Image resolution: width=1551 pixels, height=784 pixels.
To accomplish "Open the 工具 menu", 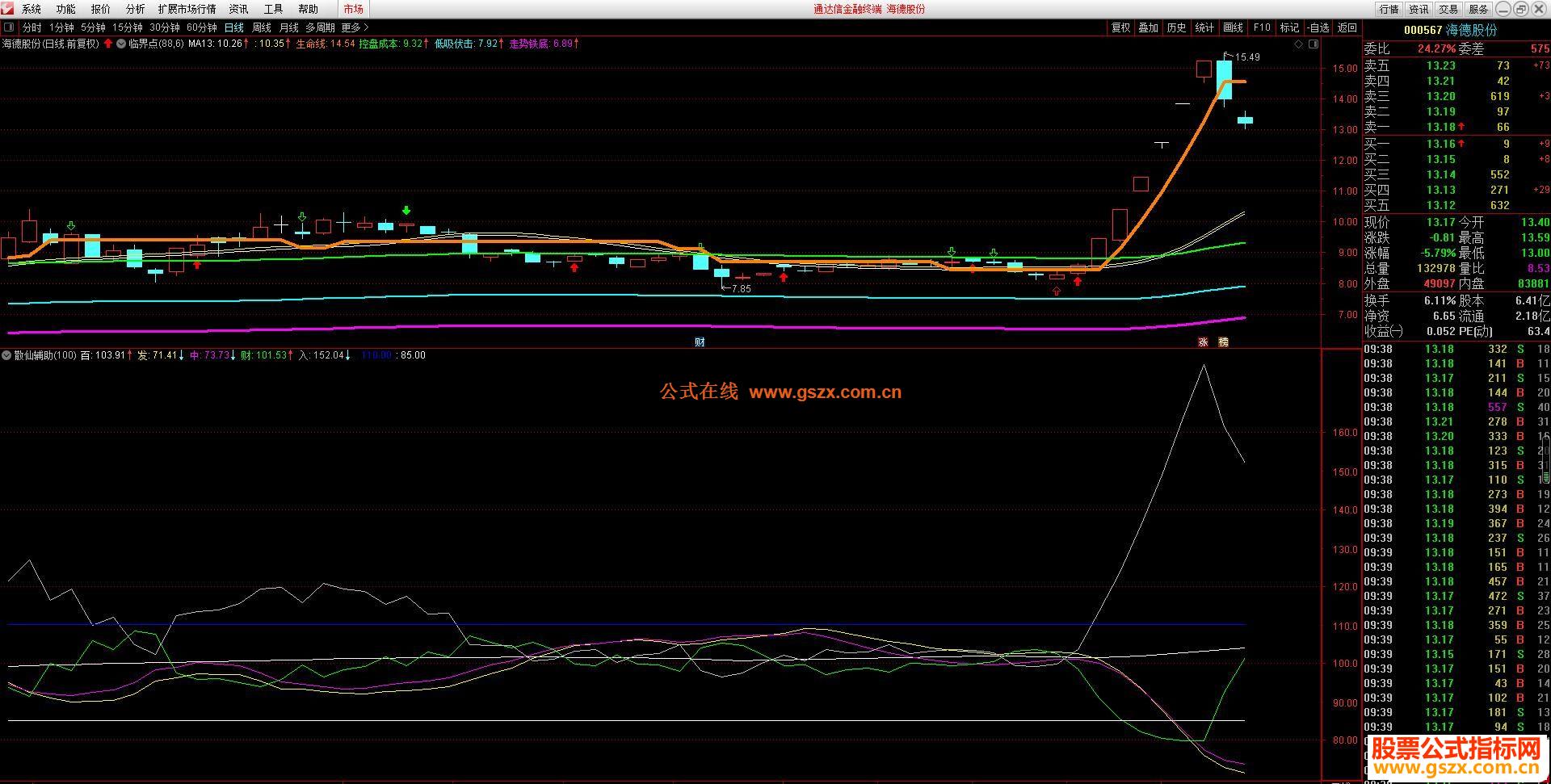I will (273, 9).
